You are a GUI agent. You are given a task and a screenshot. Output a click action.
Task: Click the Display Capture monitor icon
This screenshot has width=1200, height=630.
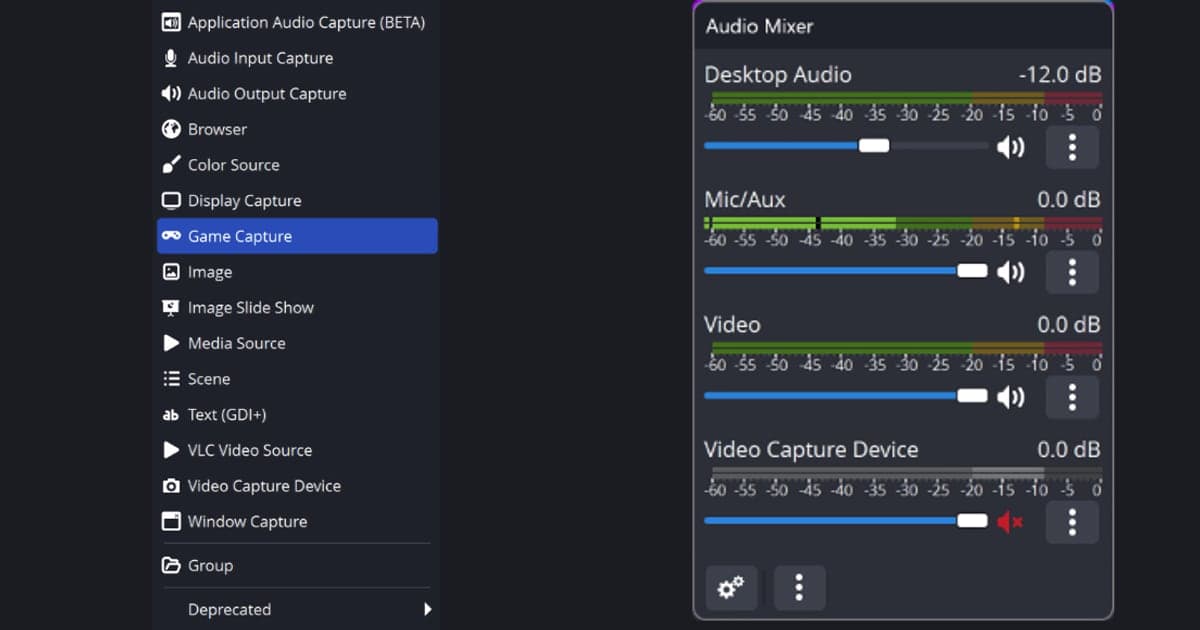171,201
